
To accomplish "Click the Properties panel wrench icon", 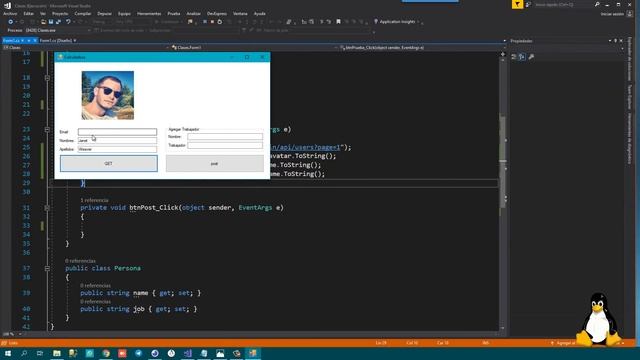I will click(531, 57).
